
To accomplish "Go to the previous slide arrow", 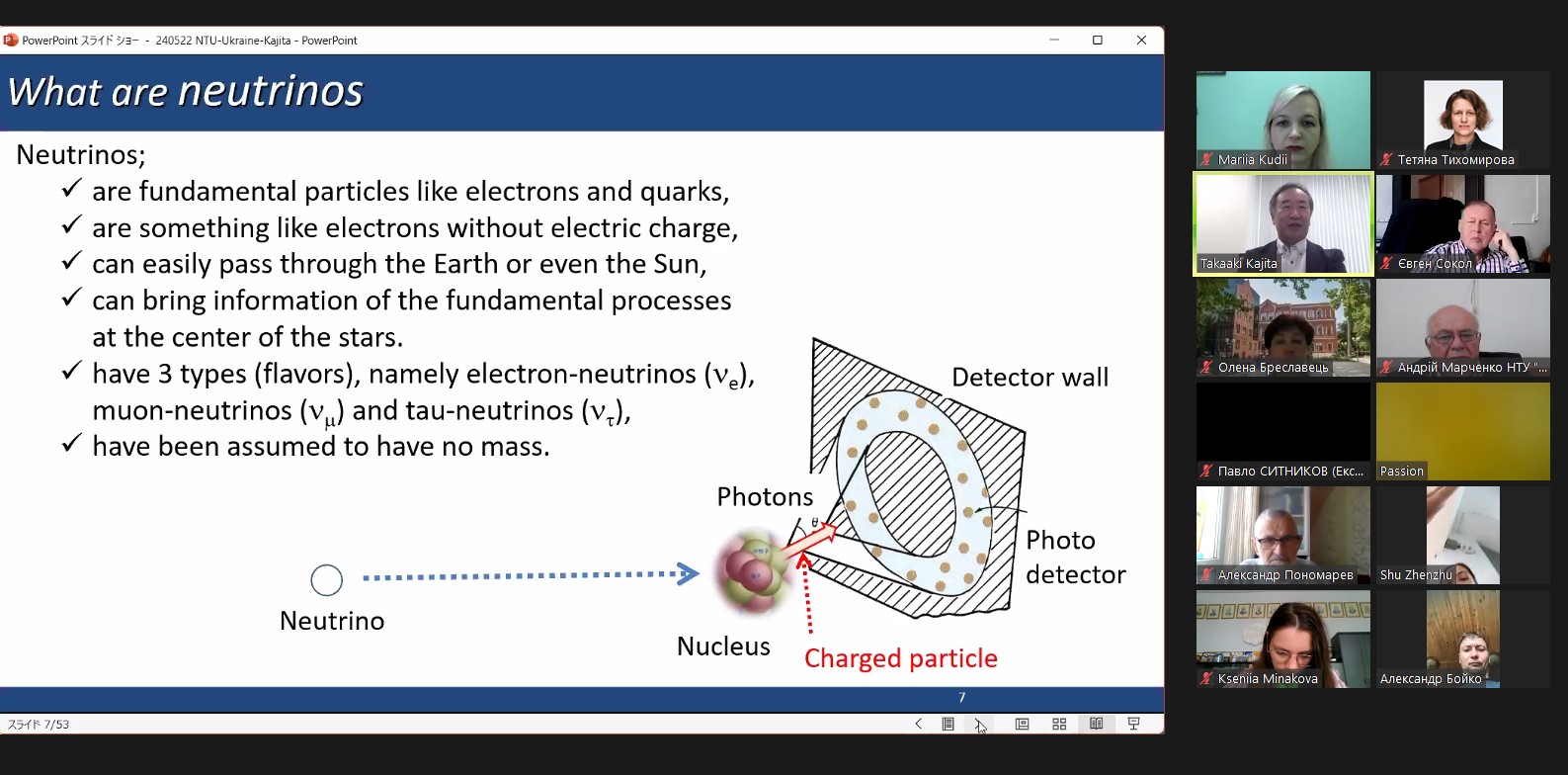I will tap(918, 724).
